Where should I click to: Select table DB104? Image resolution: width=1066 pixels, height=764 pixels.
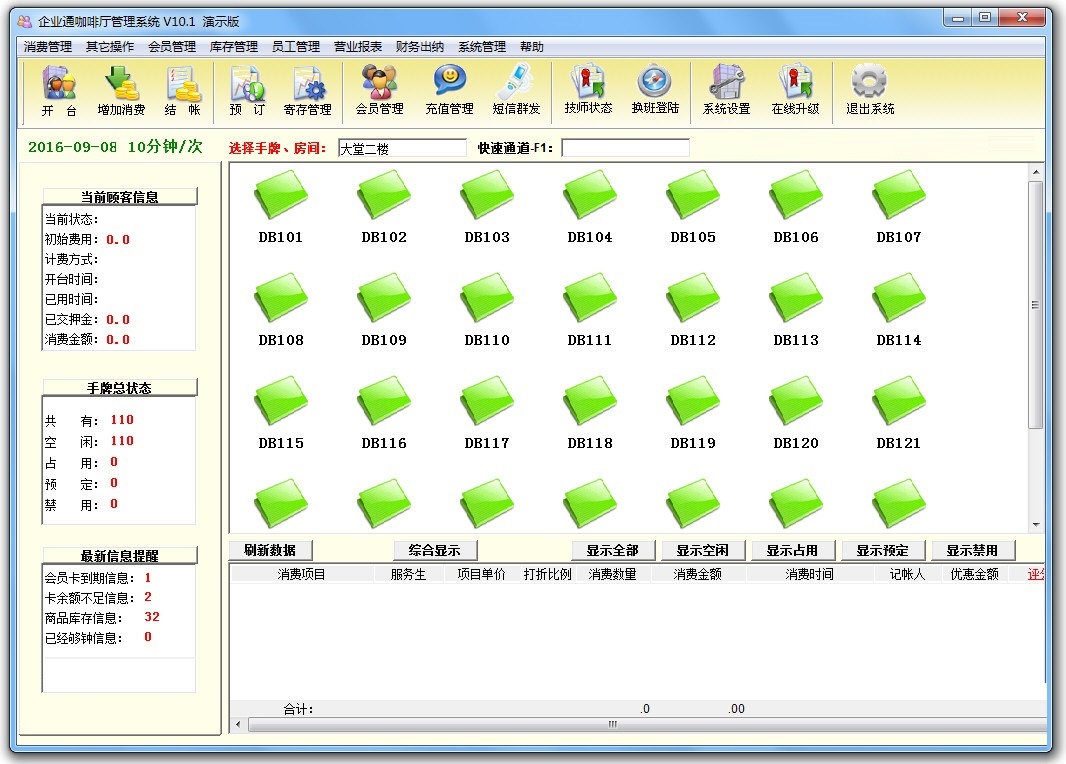[x=589, y=207]
